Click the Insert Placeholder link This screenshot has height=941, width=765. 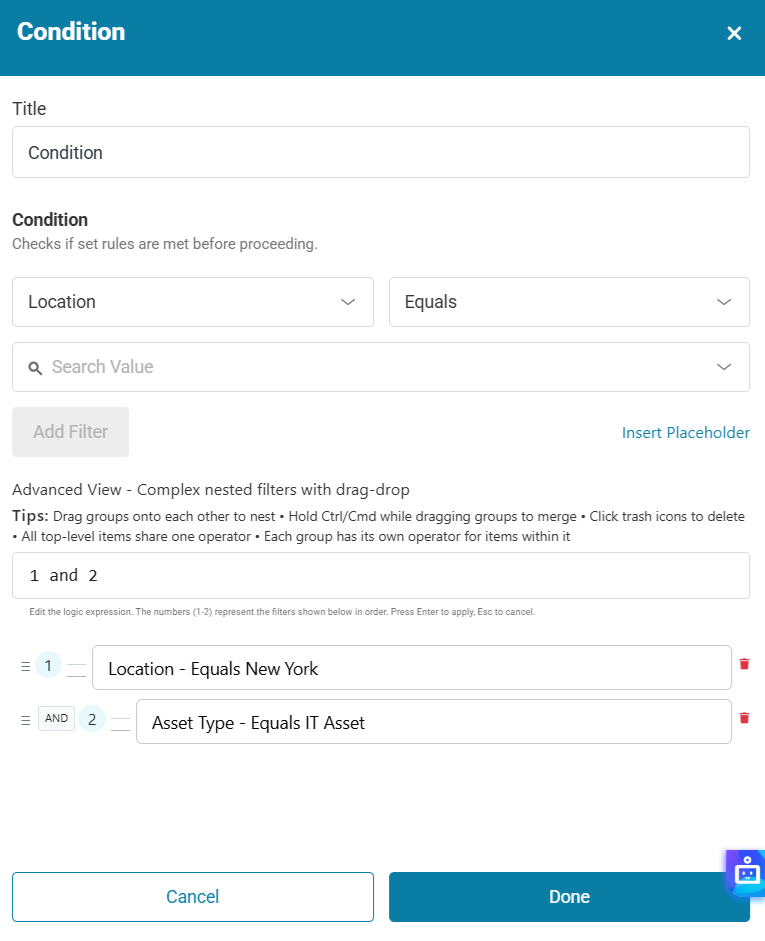click(x=685, y=432)
